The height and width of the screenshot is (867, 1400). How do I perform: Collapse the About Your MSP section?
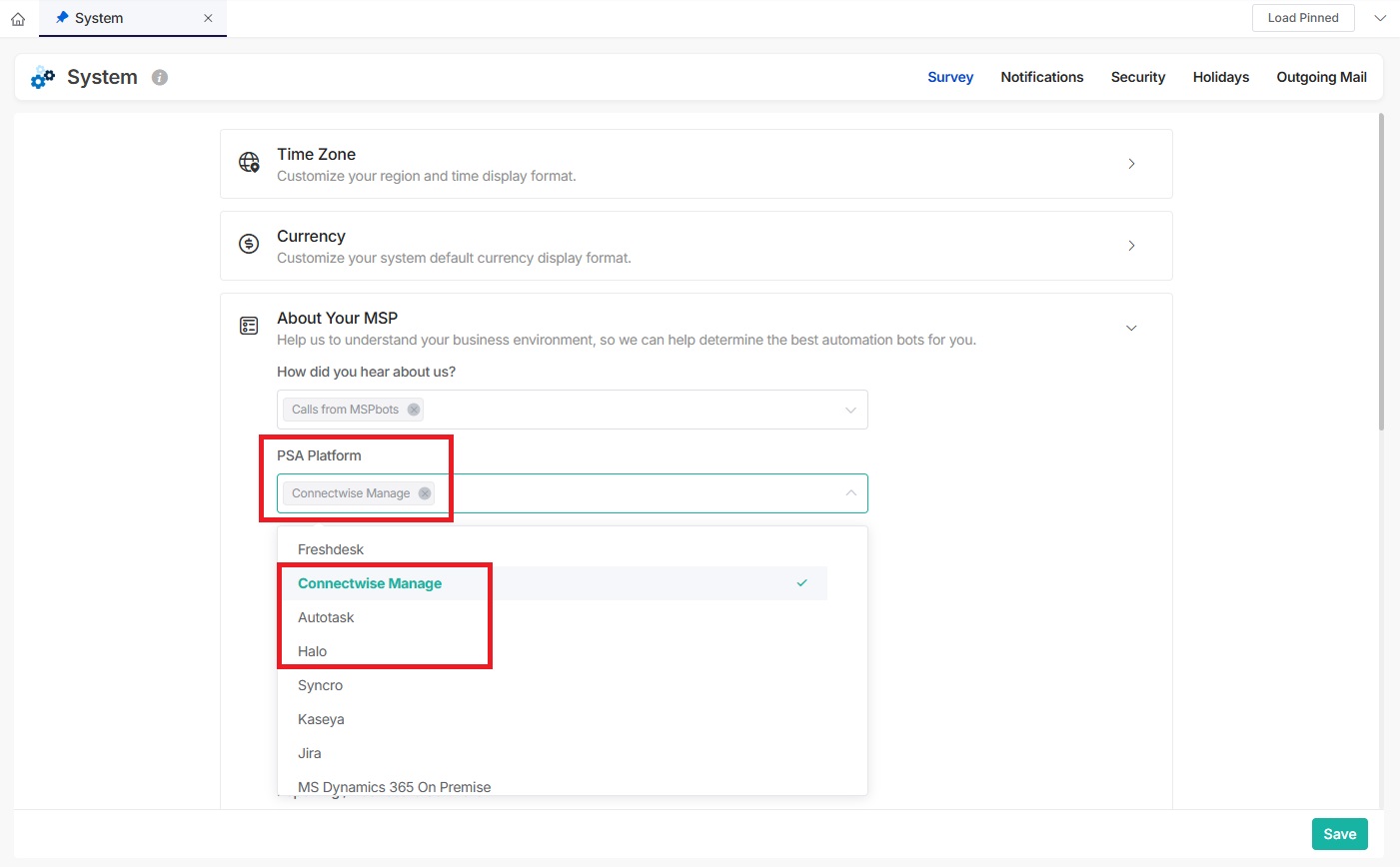click(1131, 328)
